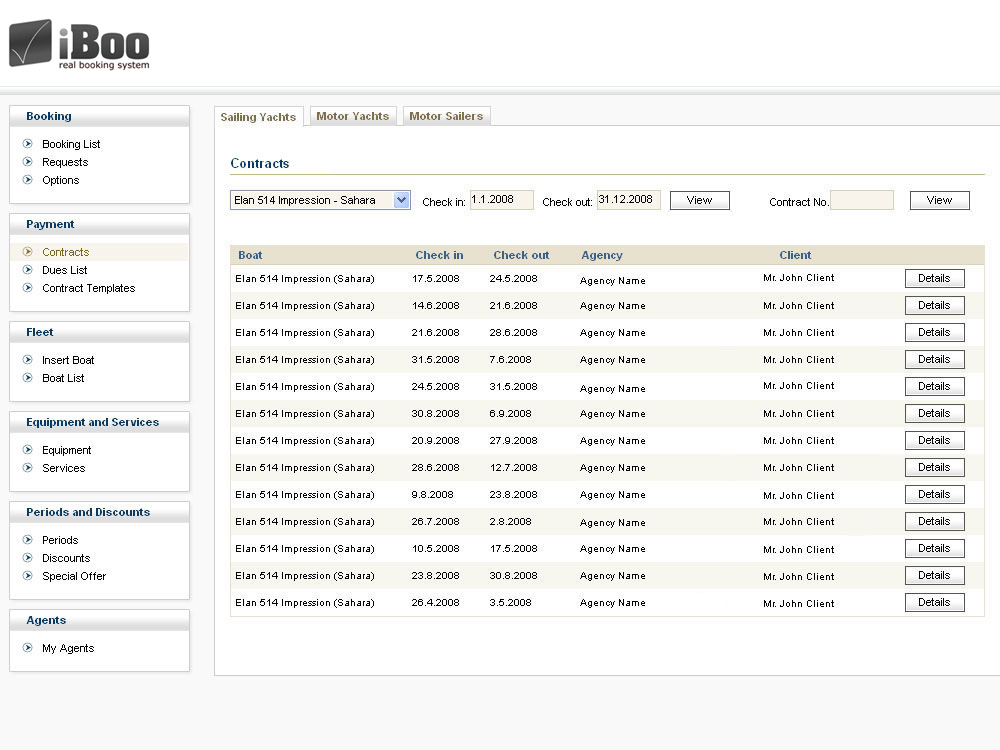Focus the Check in date field
Image resolution: width=1000 pixels, height=750 pixels.
501,200
